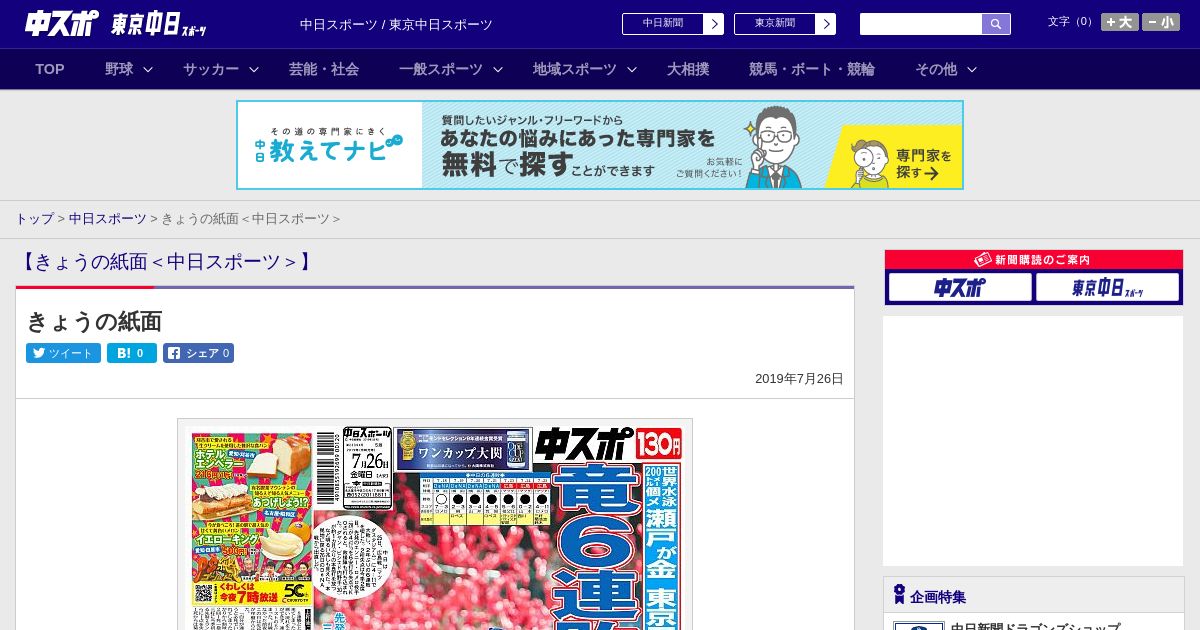1200x630 pixels.
Task: Open the newspaper front page image
Action: point(435,525)
